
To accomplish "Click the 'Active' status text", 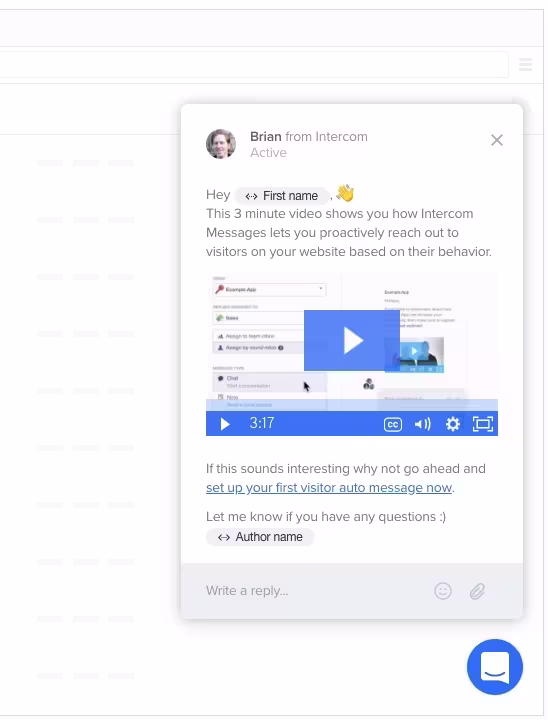I will 268,153.
